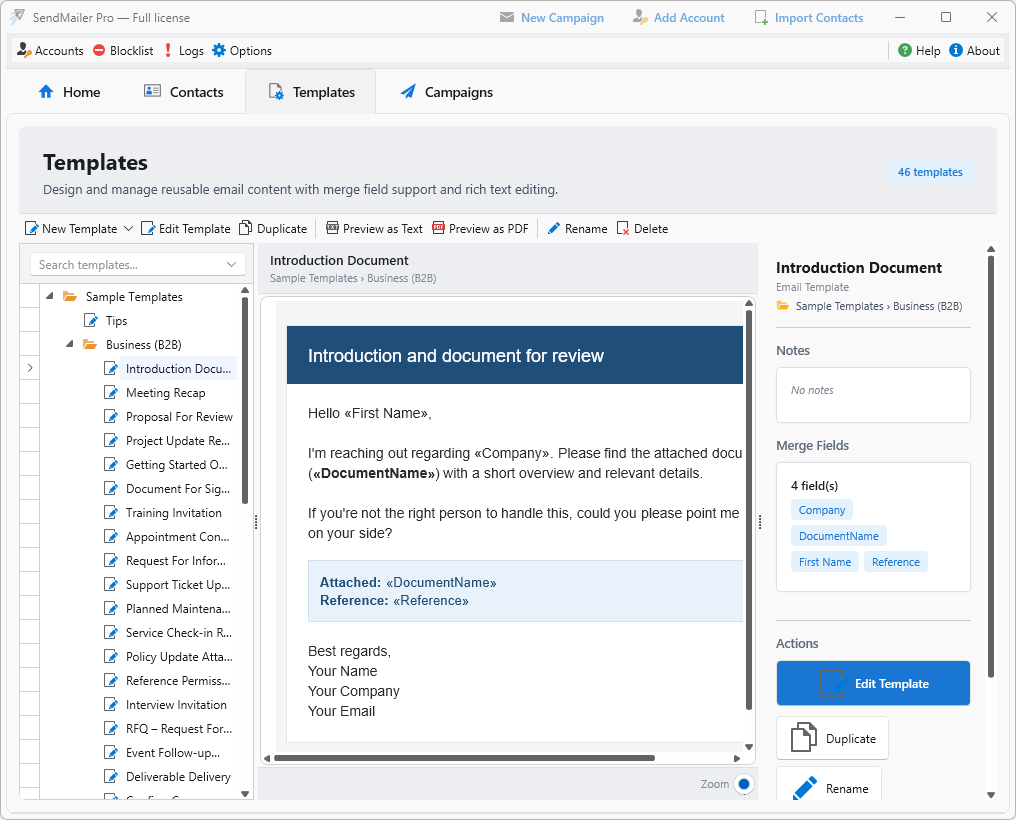1016x820 pixels.
Task: Select the Company merge field chip
Action: [821, 509]
